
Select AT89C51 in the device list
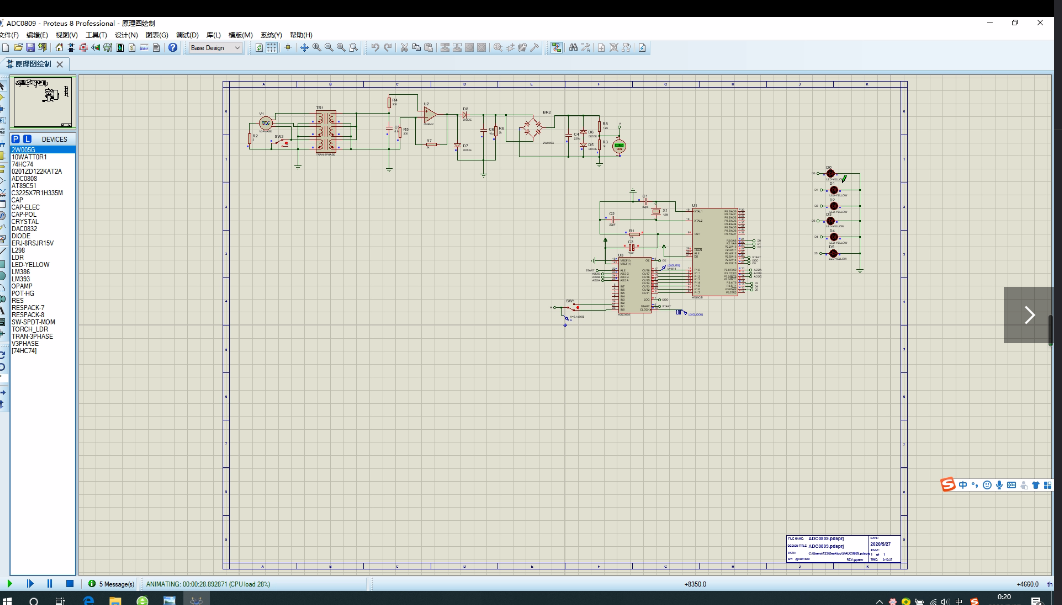coord(43,186)
